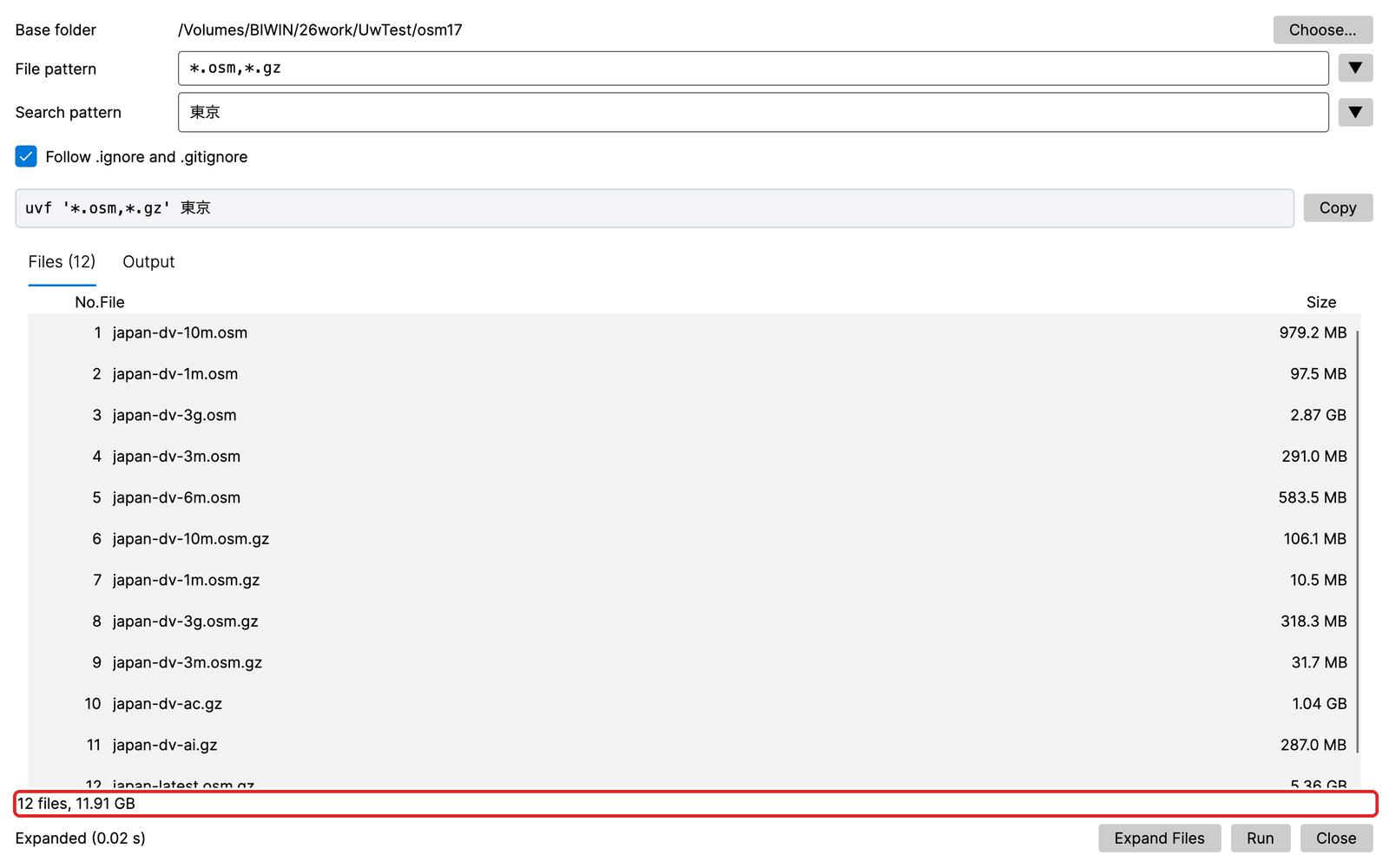
Task: Open the File pattern history dropdown
Action: 1355,68
